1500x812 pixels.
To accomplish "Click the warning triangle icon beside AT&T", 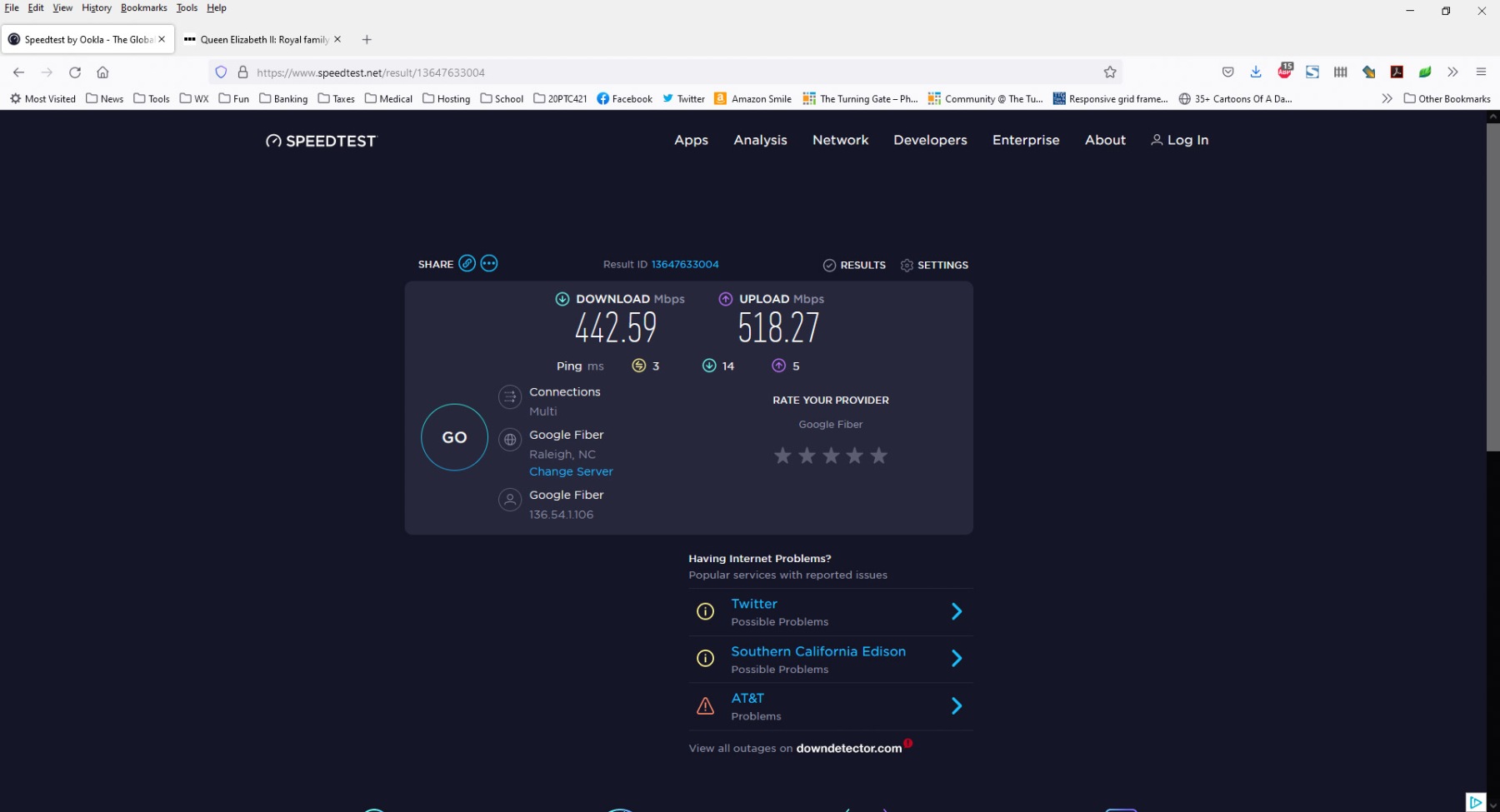I will point(705,706).
